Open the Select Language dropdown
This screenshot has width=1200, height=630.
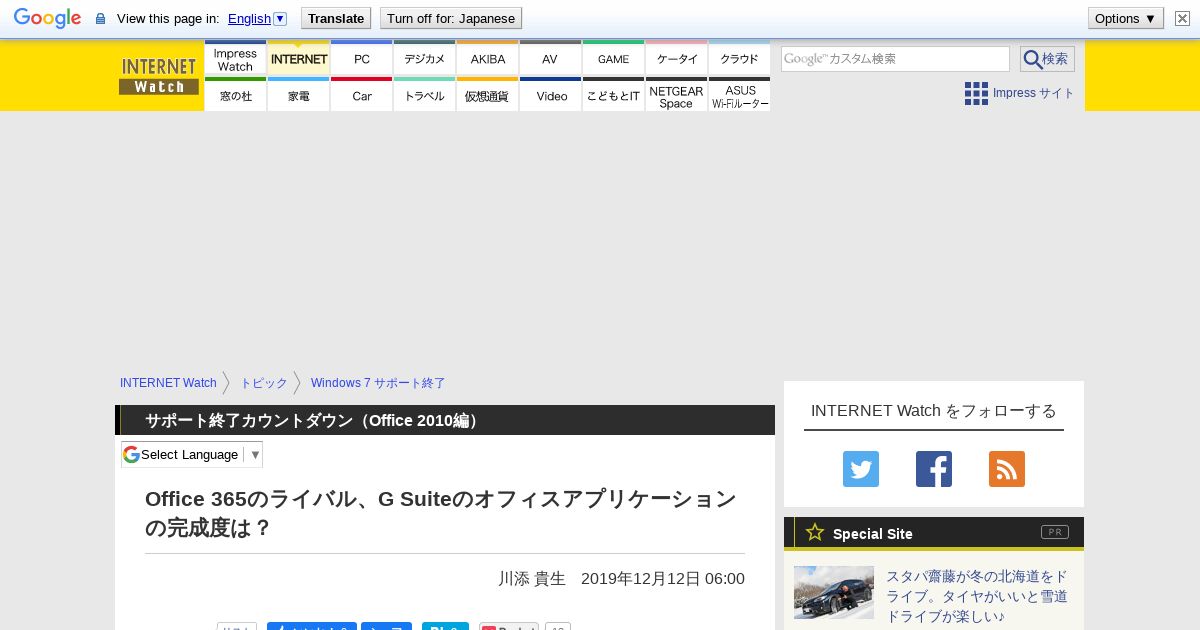[x=192, y=454]
